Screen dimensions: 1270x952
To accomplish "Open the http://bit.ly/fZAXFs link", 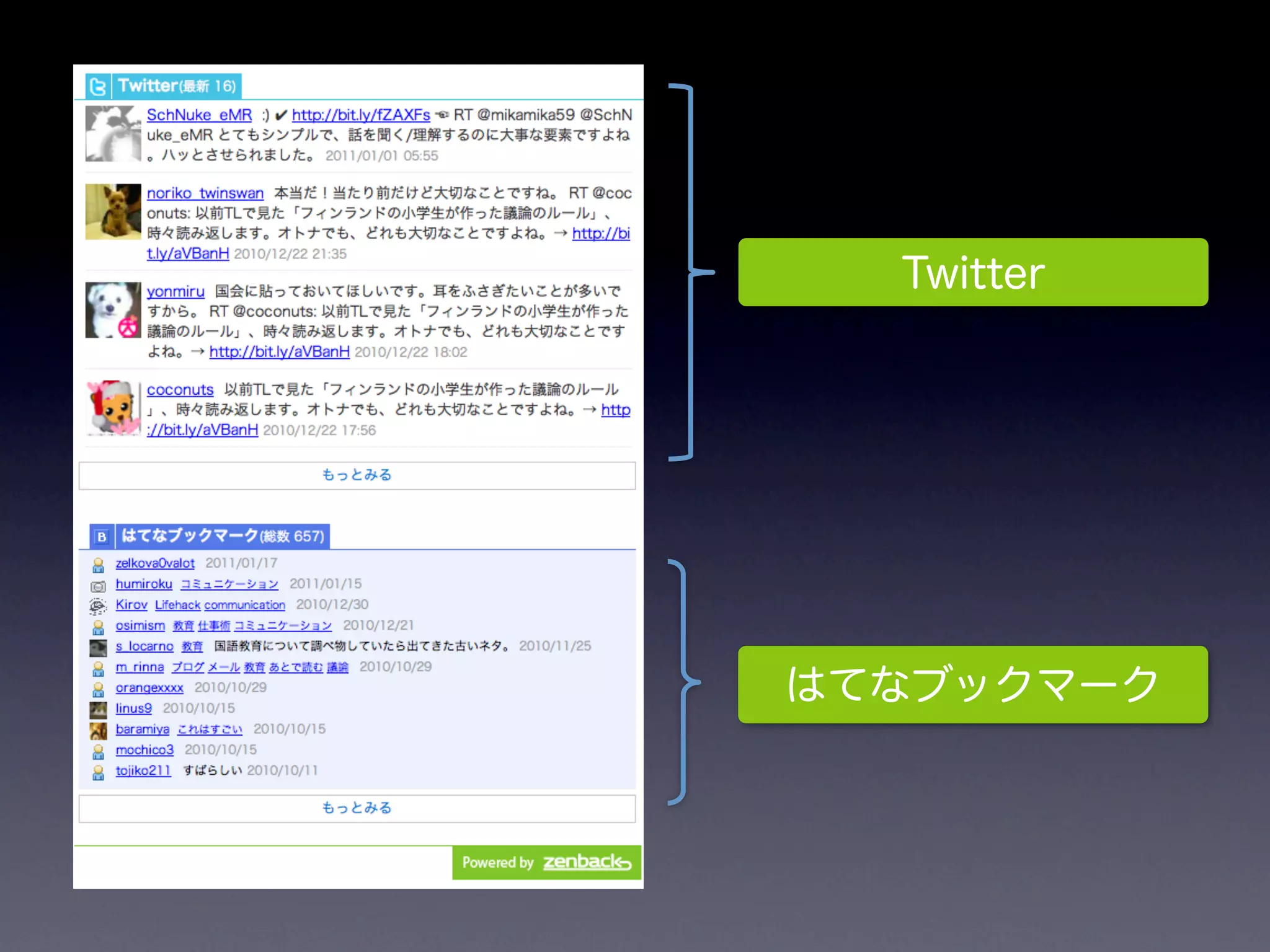I will coord(361,115).
